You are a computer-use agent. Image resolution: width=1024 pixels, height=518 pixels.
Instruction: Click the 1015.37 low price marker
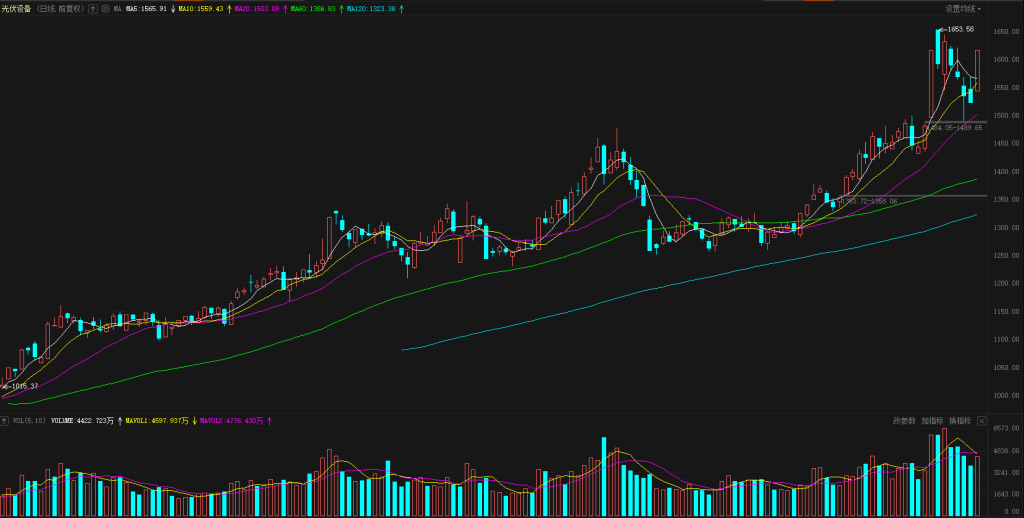[x=22, y=386]
